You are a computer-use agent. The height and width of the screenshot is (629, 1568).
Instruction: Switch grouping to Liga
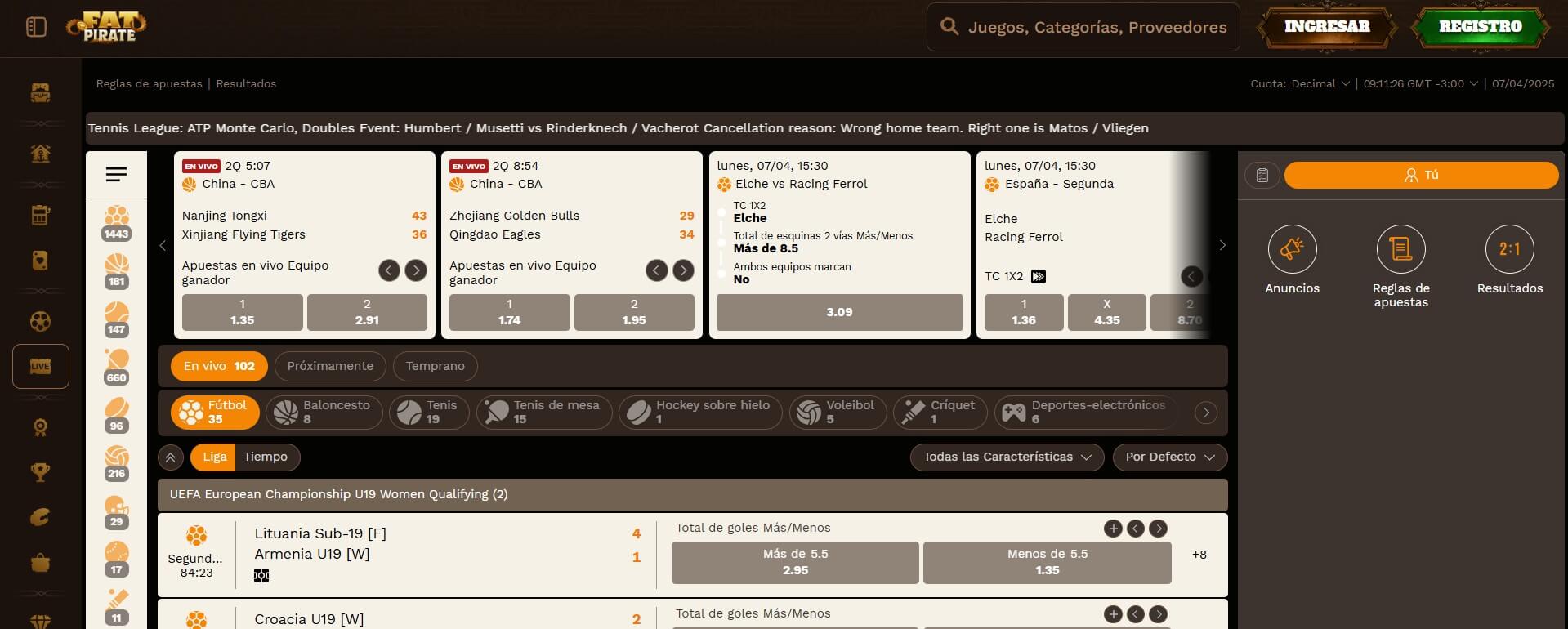point(214,457)
